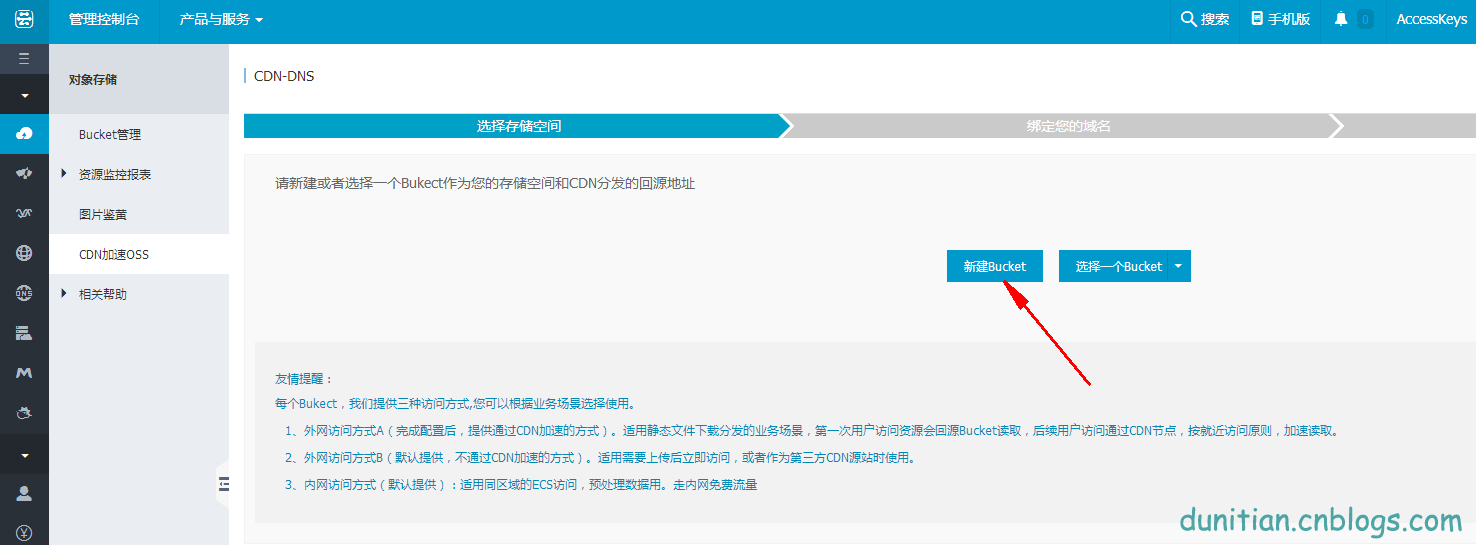Viewport: 1476px width, 545px height.
Task: Open the user account icon in sidebar
Action: (24, 493)
